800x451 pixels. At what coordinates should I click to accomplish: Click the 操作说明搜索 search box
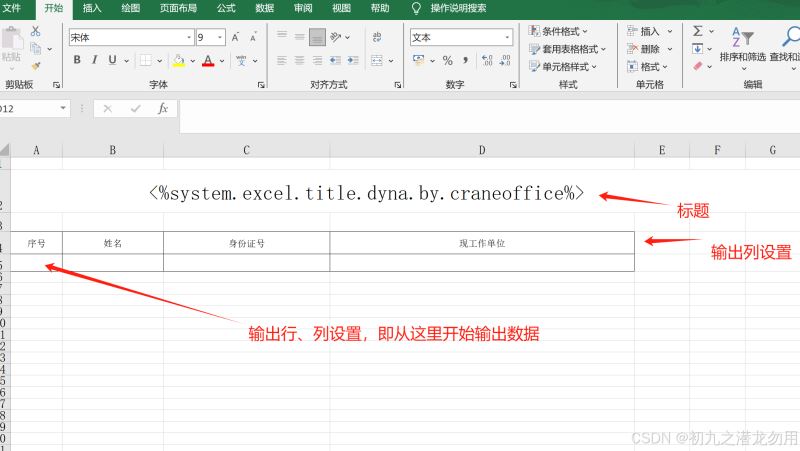coord(458,8)
